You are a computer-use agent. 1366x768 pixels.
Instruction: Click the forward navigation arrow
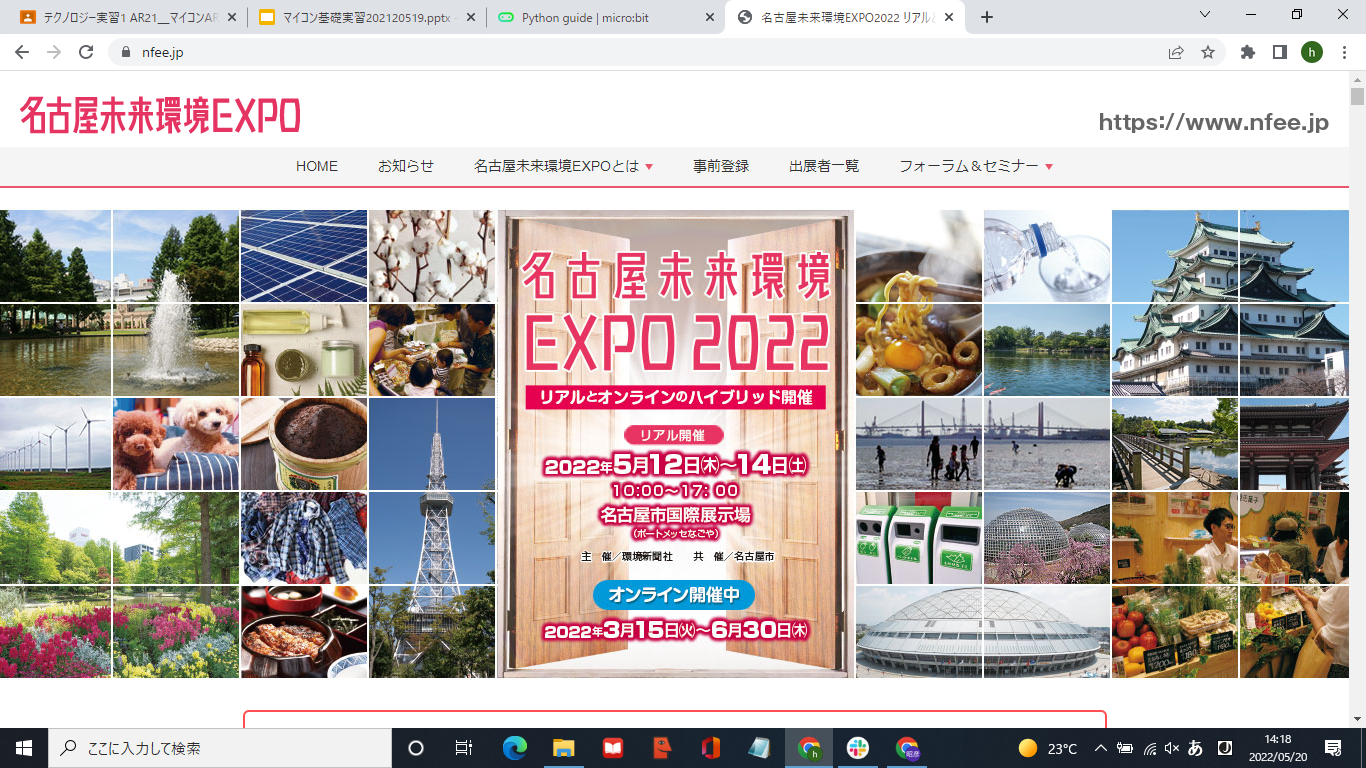pyautogui.click(x=54, y=52)
